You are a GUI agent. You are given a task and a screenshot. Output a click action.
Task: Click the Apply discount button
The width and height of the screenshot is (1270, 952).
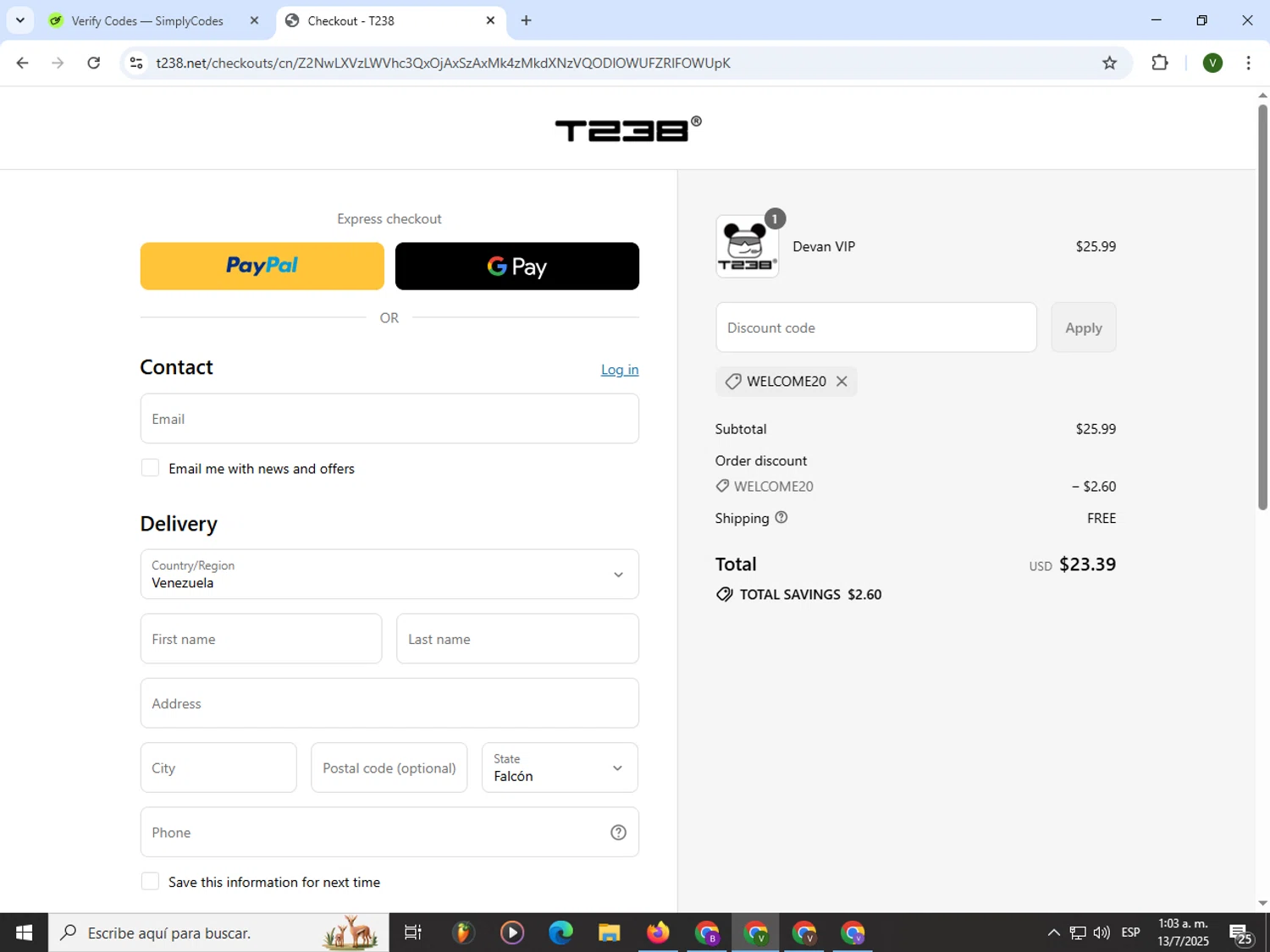[1083, 327]
